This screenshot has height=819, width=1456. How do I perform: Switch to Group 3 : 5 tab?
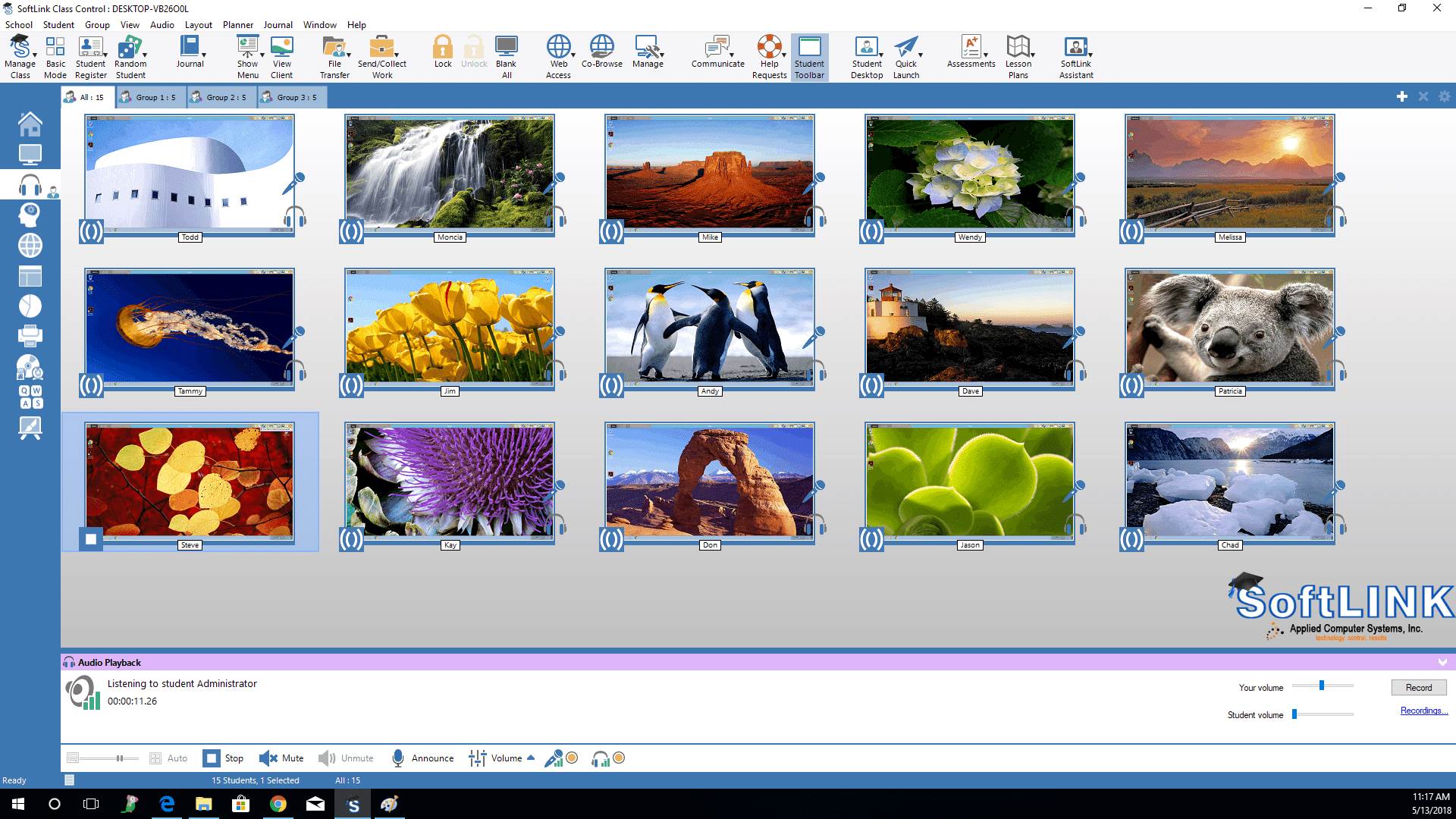coord(292,97)
